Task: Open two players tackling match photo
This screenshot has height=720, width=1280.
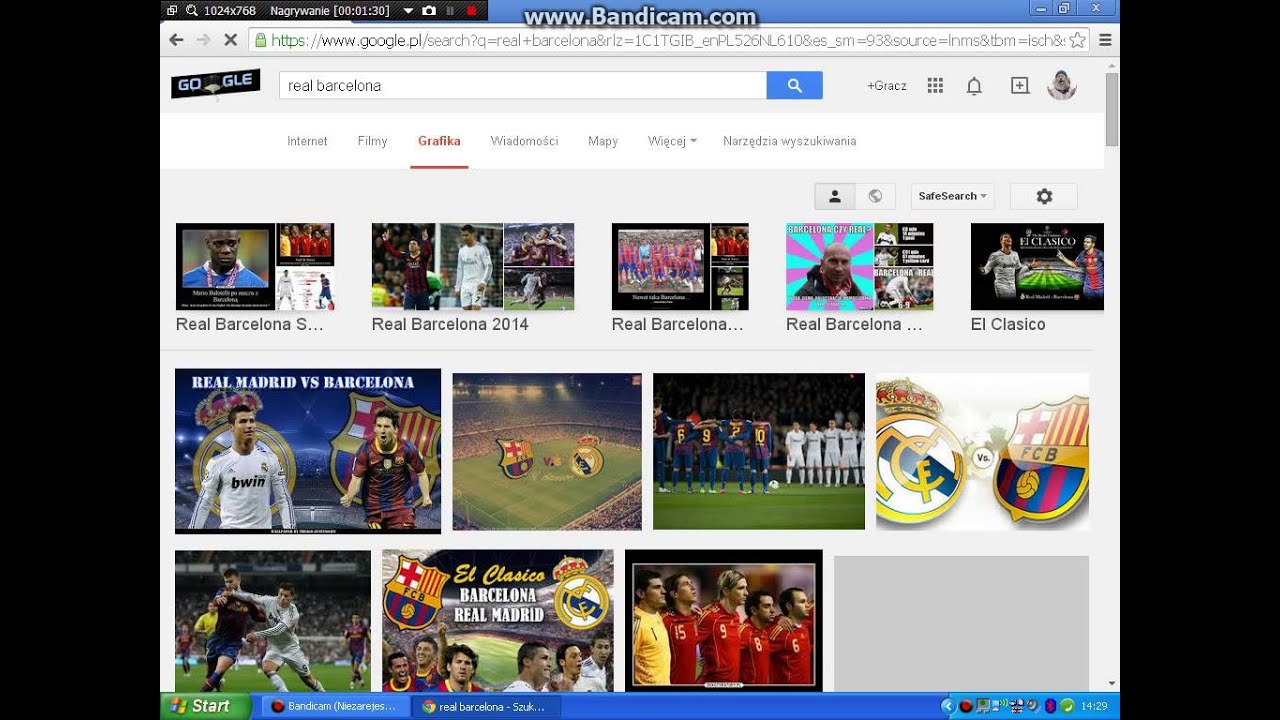Action: click(273, 621)
